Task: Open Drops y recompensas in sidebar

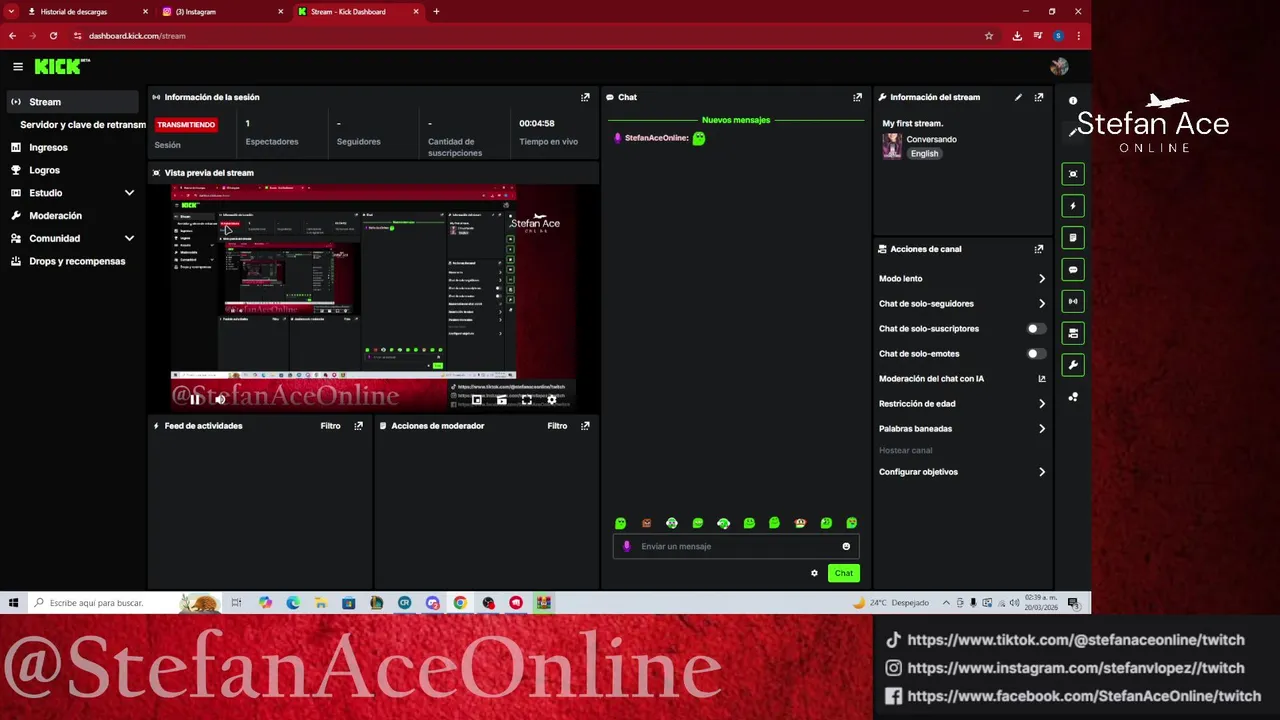Action: point(77,261)
